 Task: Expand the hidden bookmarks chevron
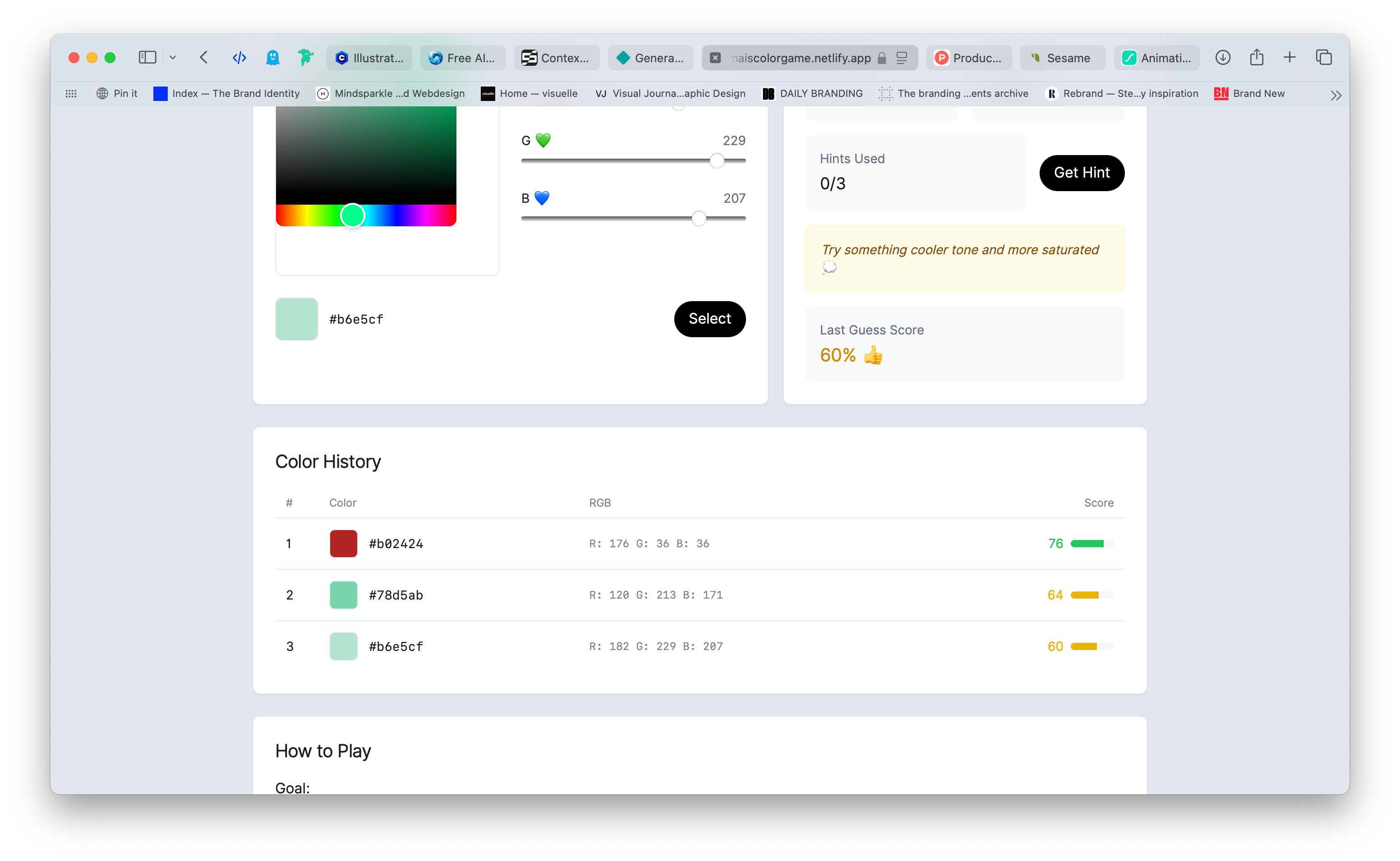pyautogui.click(x=1336, y=95)
